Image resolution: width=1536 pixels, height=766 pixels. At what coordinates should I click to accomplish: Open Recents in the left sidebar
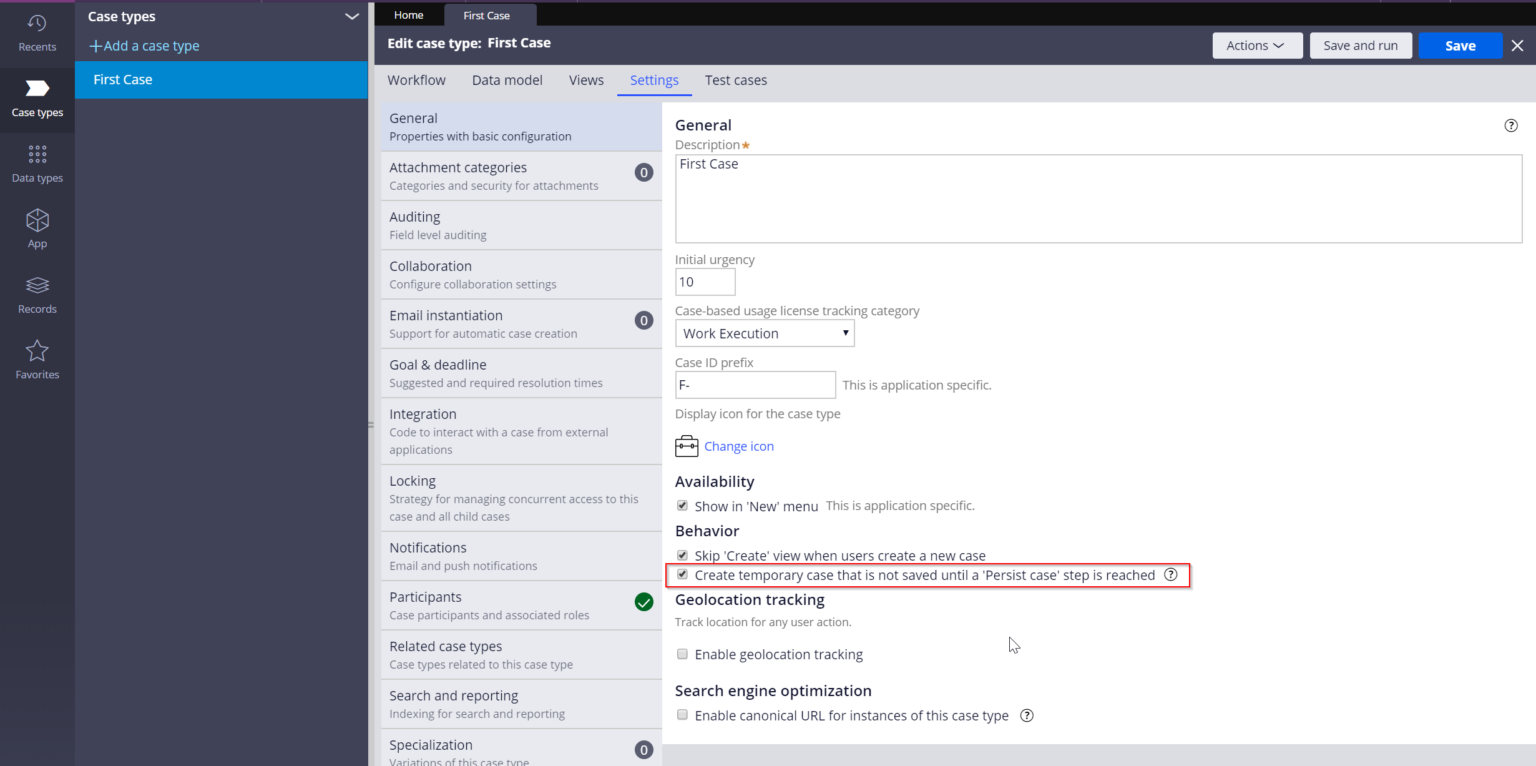37,32
